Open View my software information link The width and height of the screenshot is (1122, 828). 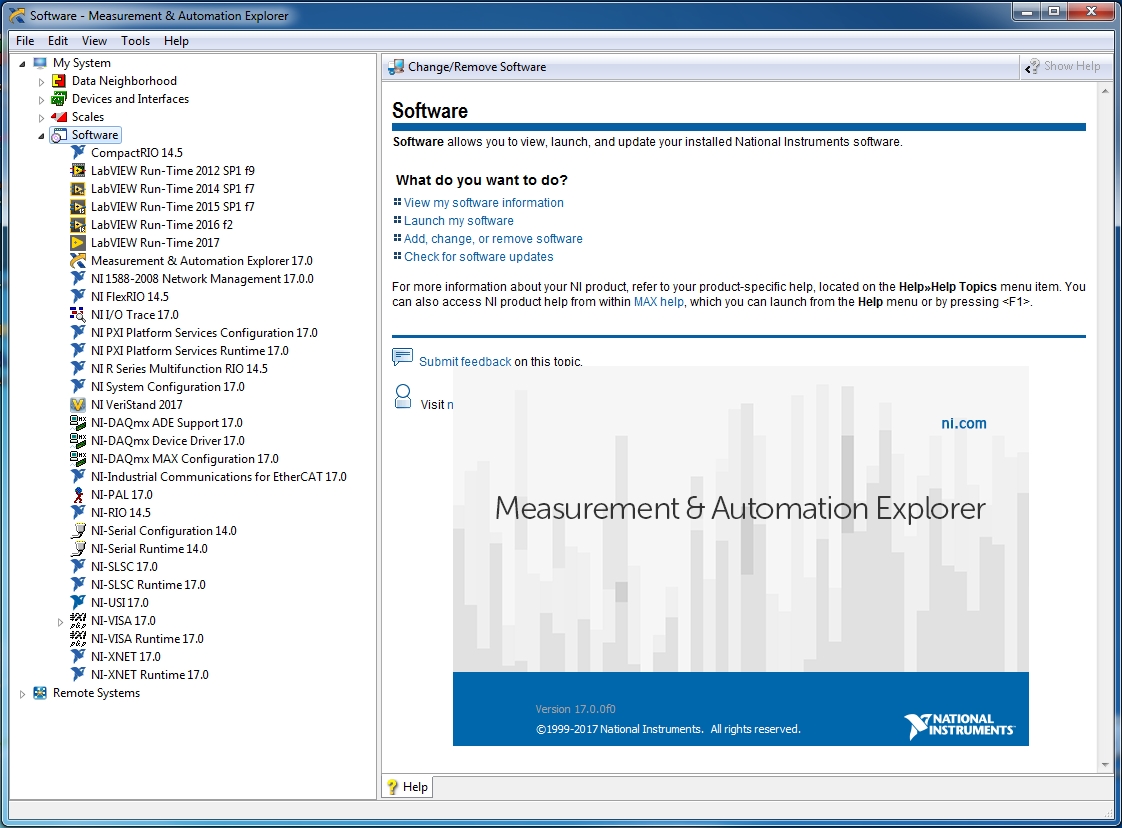coord(484,203)
